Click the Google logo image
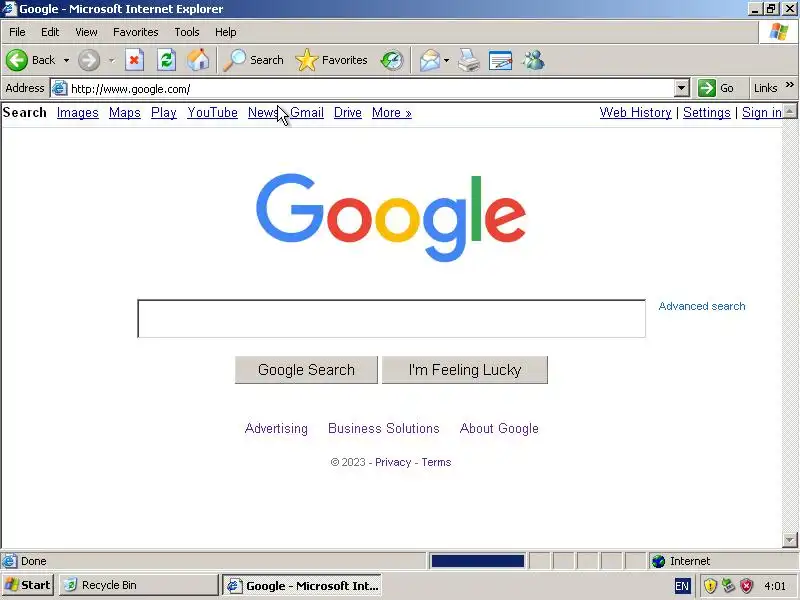This screenshot has width=800, height=600. (391, 218)
